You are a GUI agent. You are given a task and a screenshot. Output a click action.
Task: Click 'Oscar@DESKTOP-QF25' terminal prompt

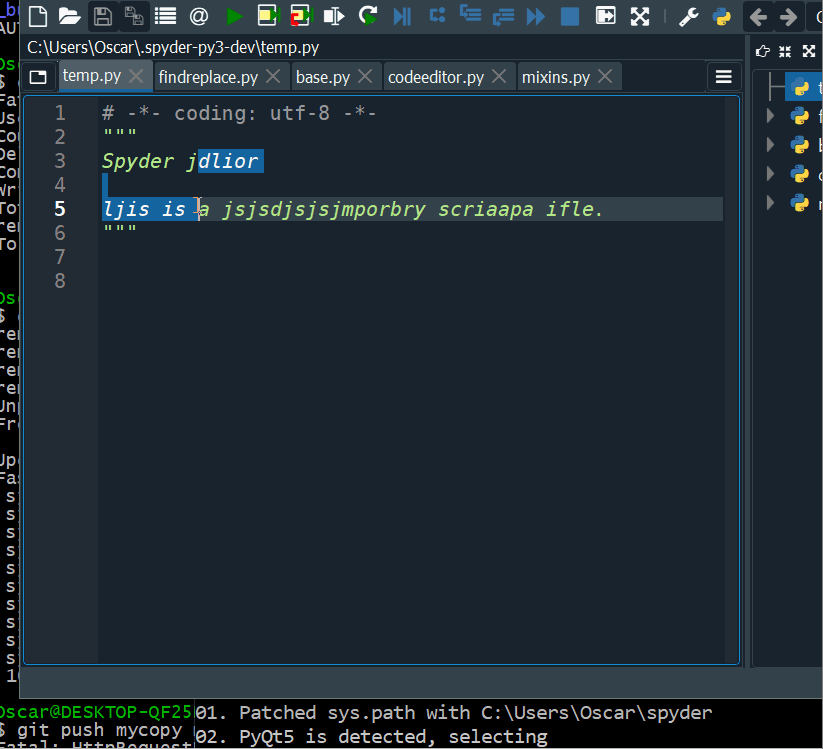tap(96, 712)
